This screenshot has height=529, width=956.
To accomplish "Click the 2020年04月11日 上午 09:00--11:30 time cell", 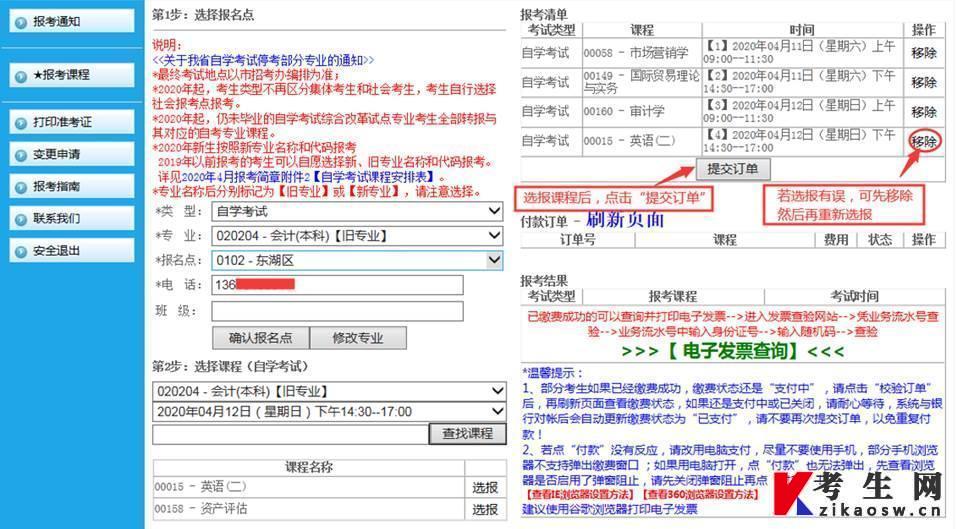I will (801, 52).
